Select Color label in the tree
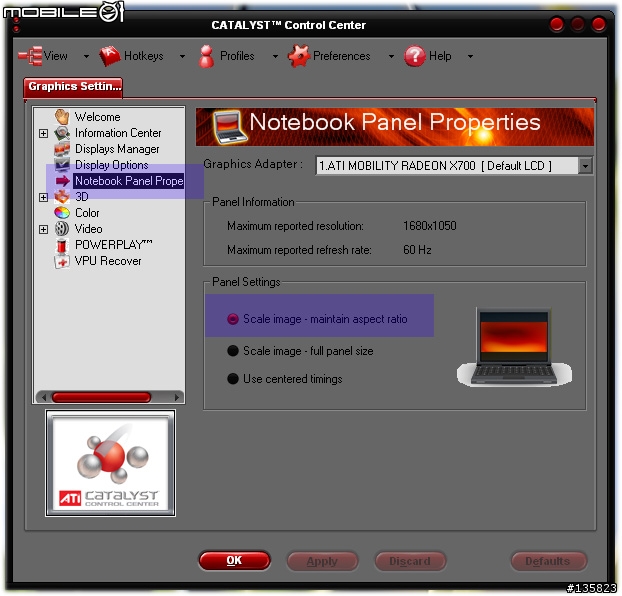 pos(87,213)
